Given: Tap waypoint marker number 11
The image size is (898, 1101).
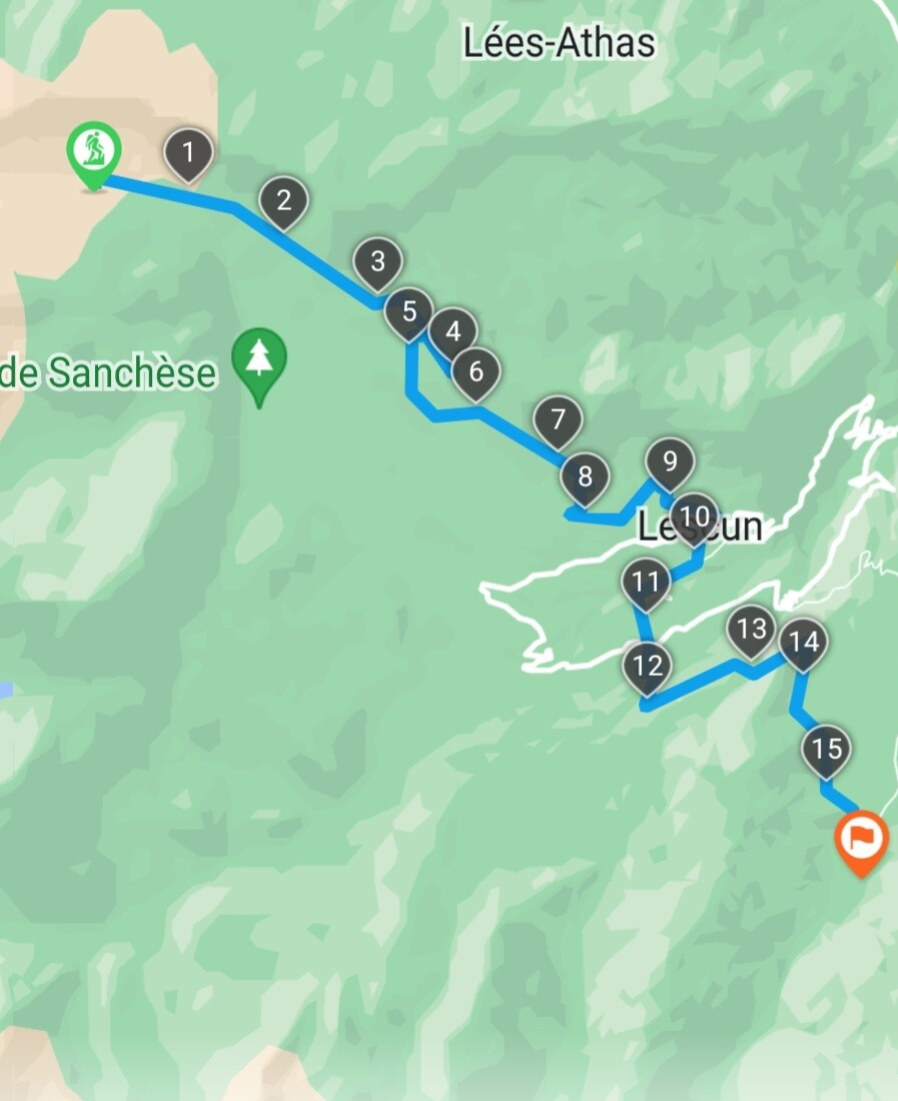Looking at the screenshot, I should pyautogui.click(x=646, y=584).
